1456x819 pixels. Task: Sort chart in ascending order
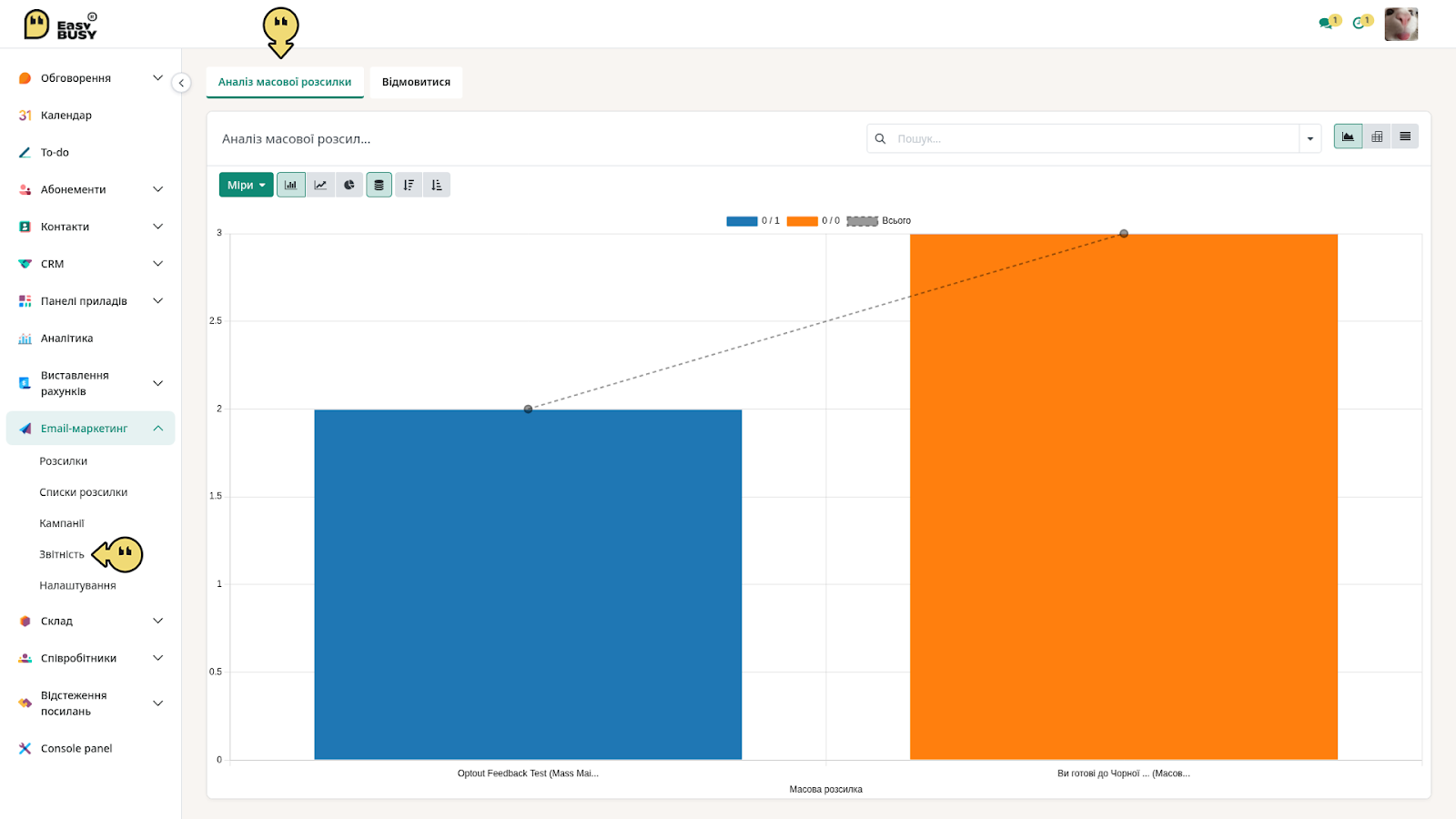pyautogui.click(x=437, y=185)
